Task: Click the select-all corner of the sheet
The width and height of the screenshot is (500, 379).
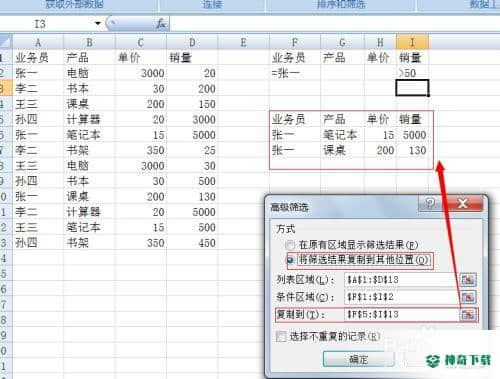Action: coord(6,42)
